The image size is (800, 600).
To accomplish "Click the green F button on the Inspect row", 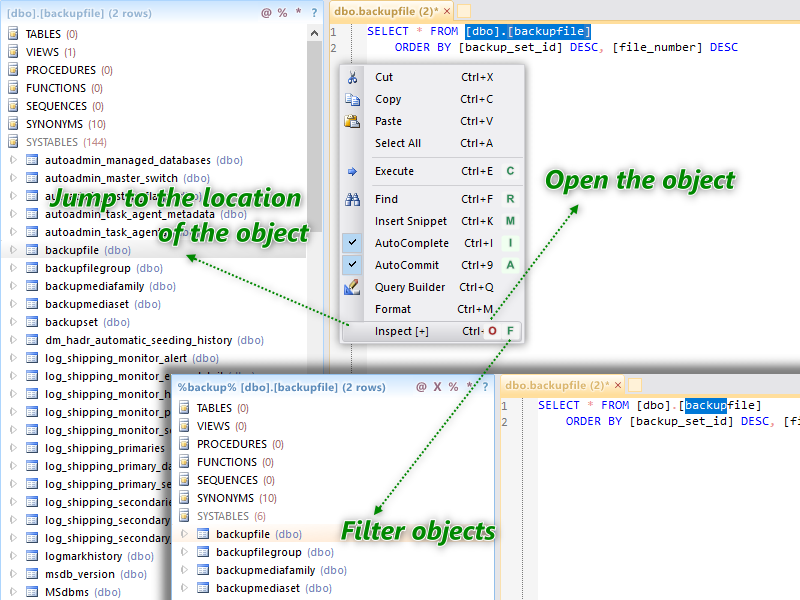I will [510, 331].
